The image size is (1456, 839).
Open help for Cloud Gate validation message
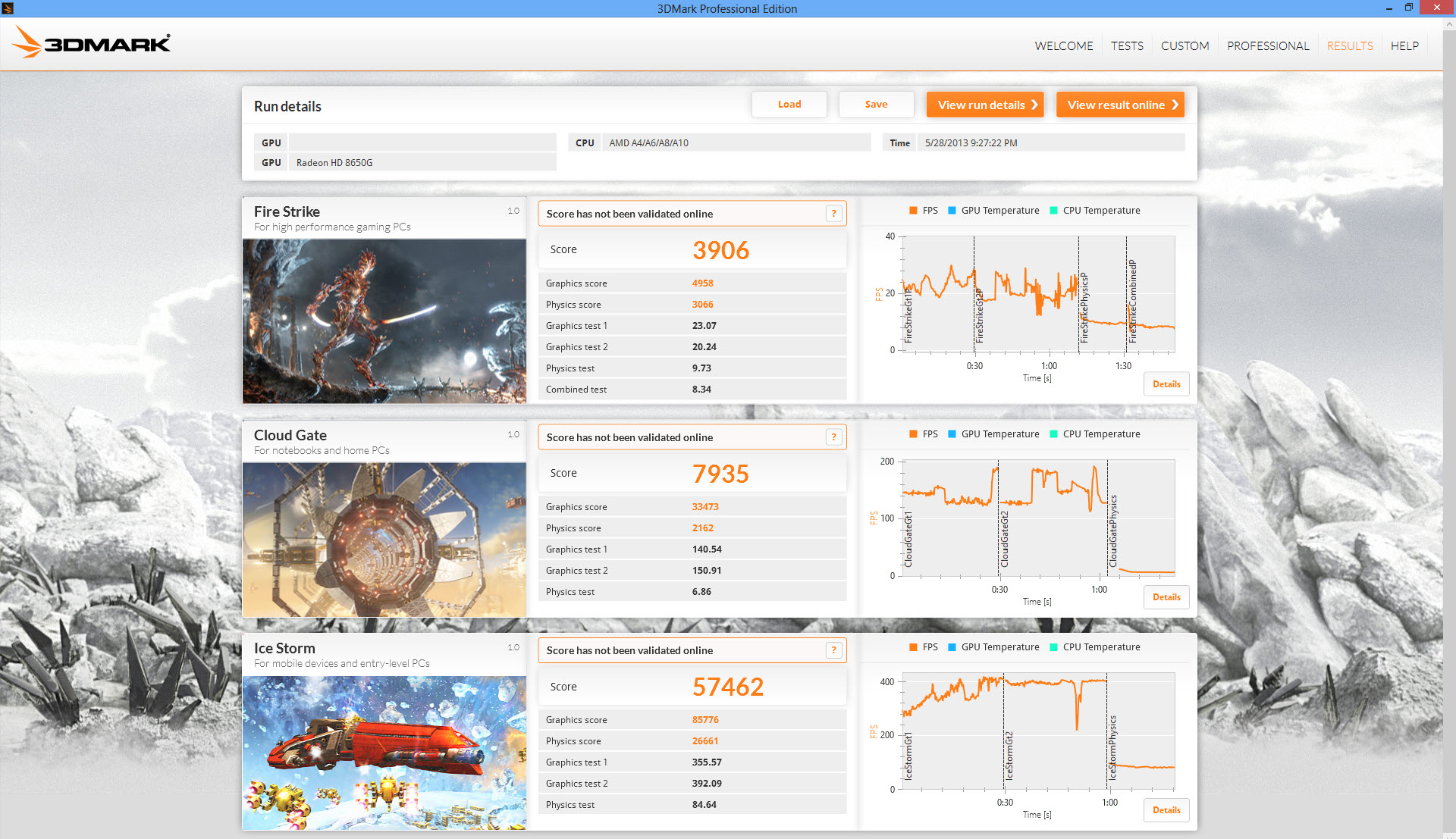point(833,437)
